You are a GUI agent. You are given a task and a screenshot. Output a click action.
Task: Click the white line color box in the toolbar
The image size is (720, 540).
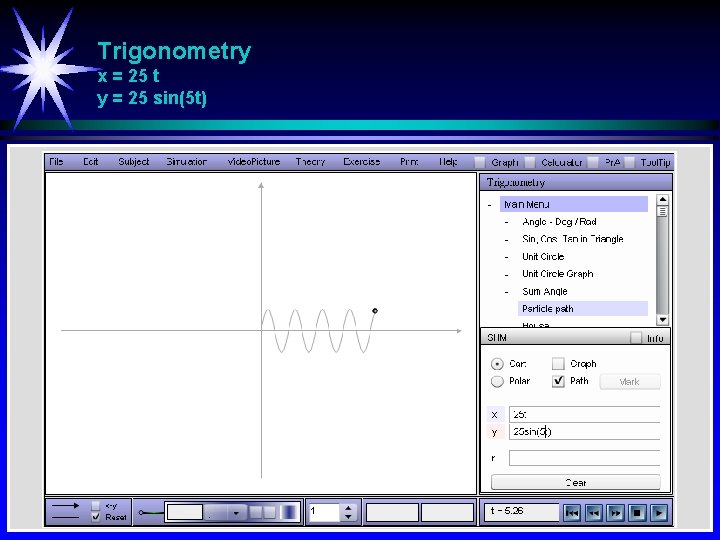(185, 512)
